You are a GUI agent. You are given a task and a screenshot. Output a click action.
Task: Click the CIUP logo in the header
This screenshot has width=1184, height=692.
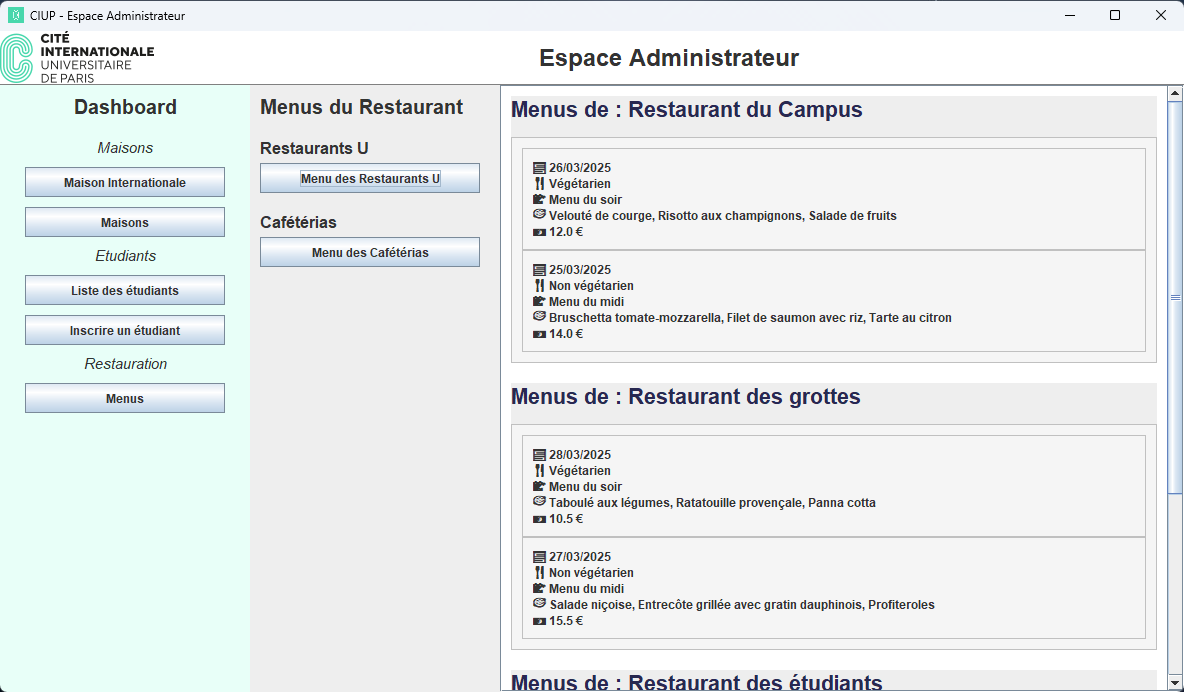coord(78,58)
